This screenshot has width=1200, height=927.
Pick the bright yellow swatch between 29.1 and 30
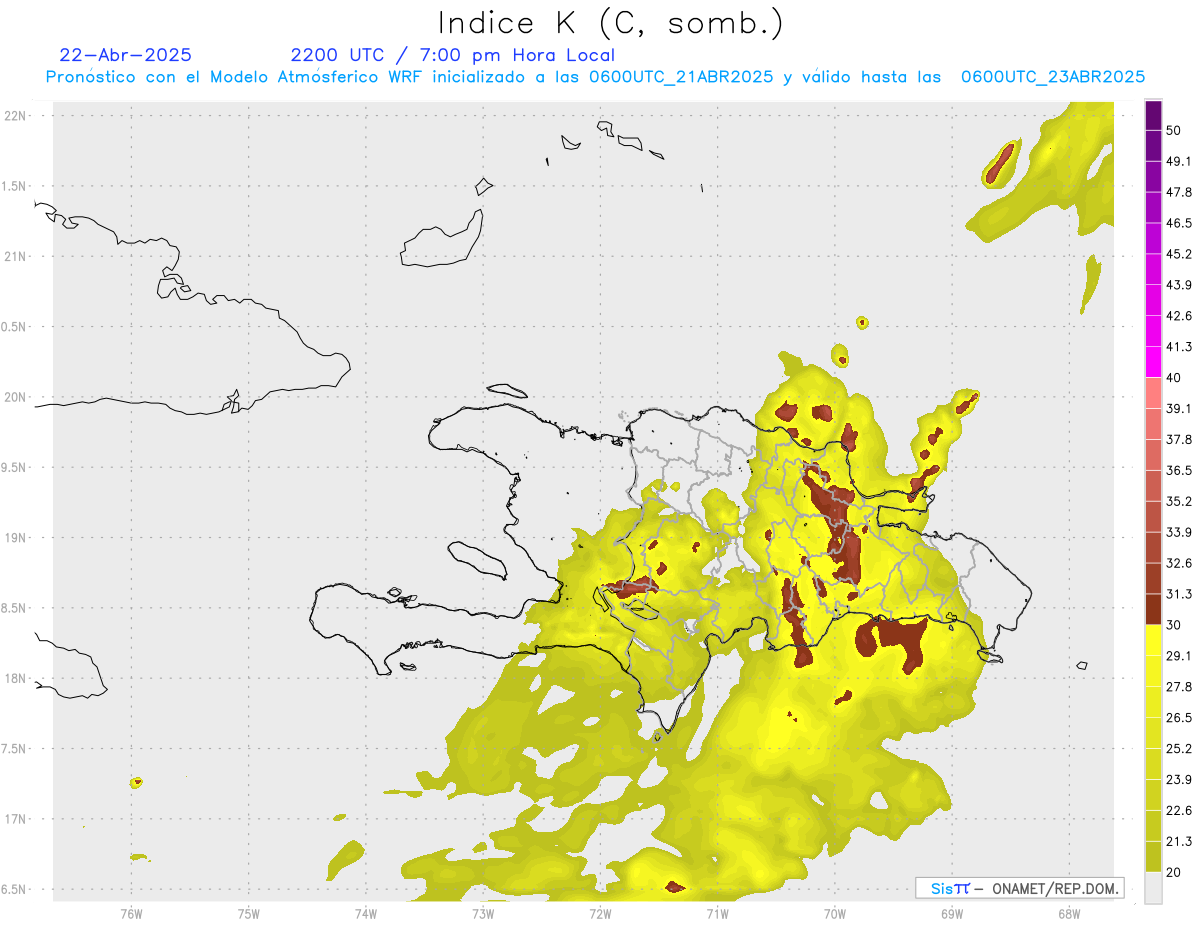pos(1153,641)
